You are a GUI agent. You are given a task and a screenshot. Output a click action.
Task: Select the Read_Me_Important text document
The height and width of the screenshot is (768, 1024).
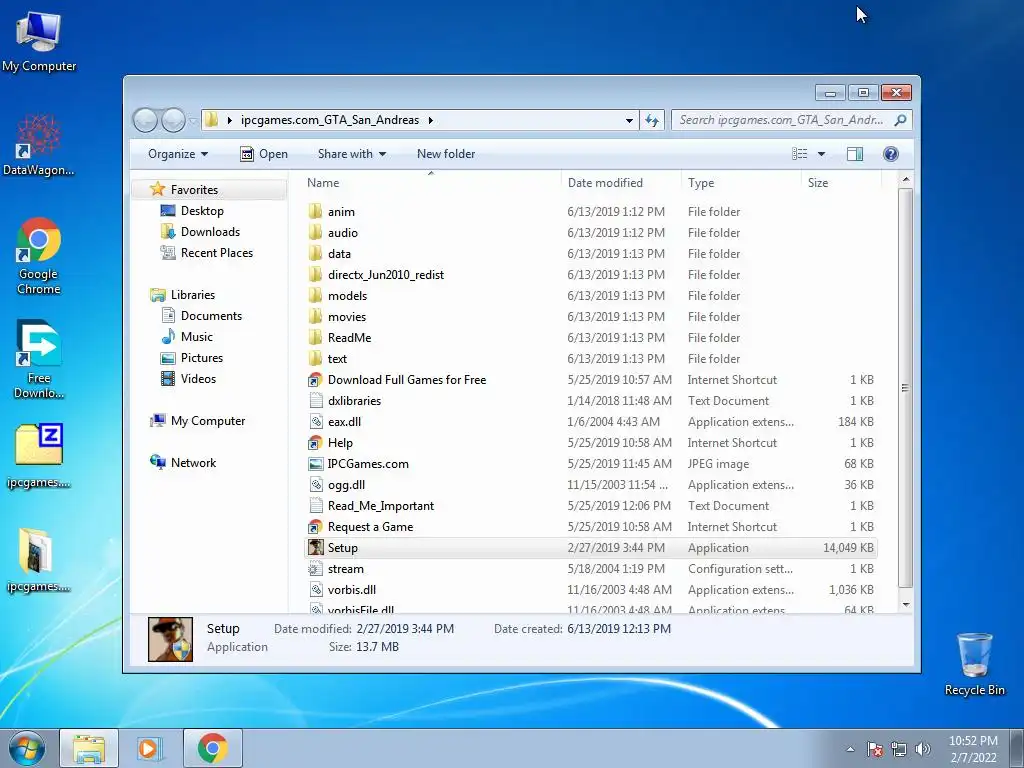click(x=590, y=505)
